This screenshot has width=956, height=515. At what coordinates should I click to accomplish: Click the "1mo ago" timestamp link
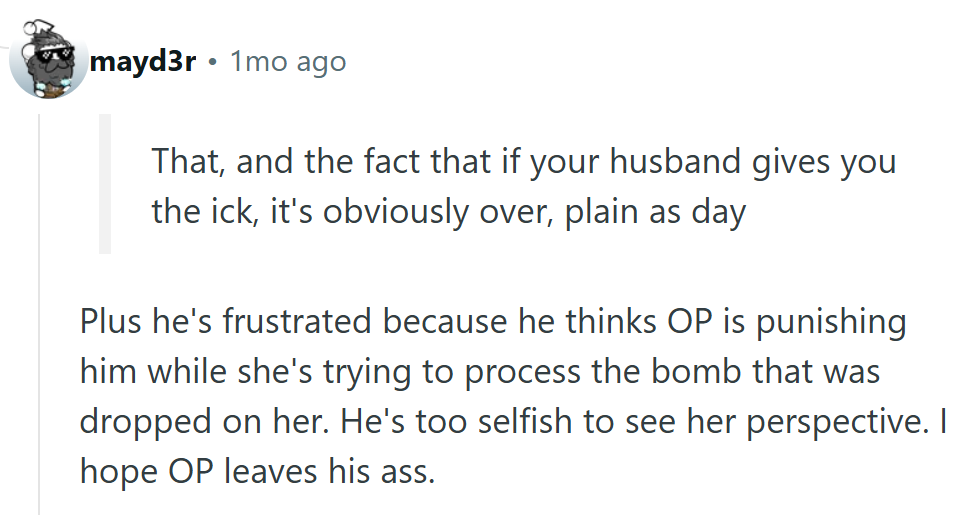[x=288, y=62]
